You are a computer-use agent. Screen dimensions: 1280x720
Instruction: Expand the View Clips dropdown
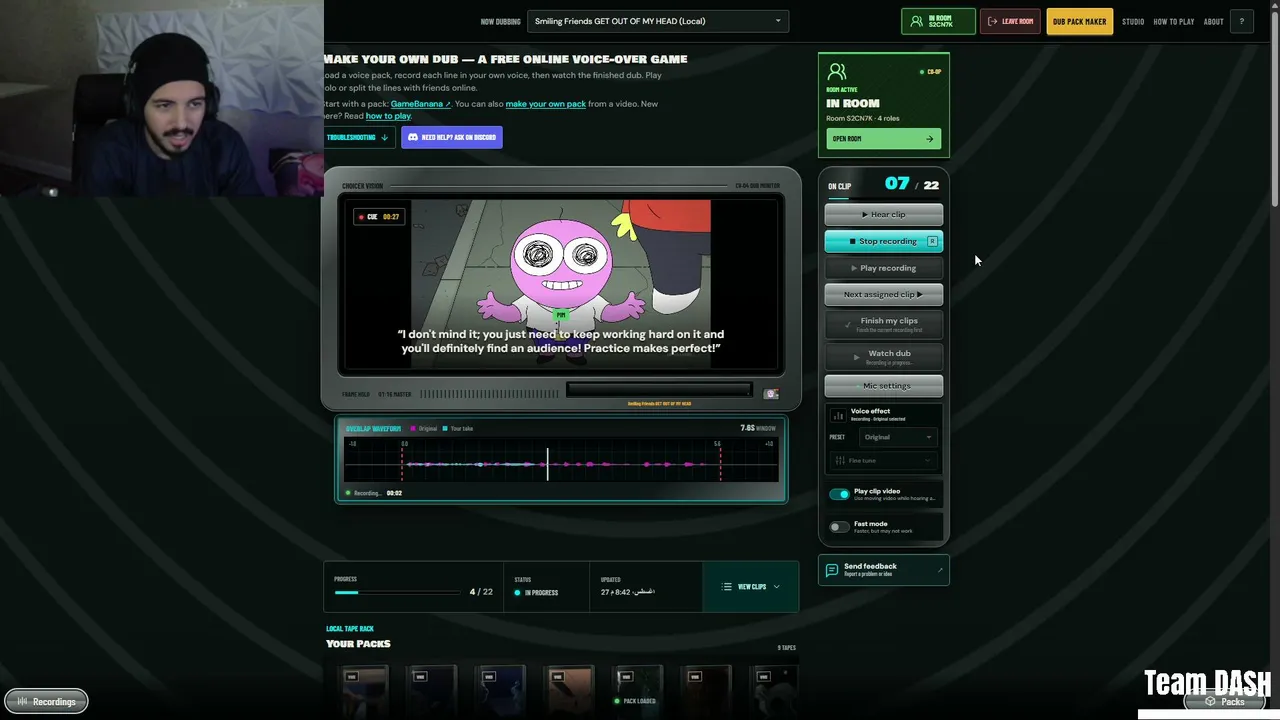point(751,587)
